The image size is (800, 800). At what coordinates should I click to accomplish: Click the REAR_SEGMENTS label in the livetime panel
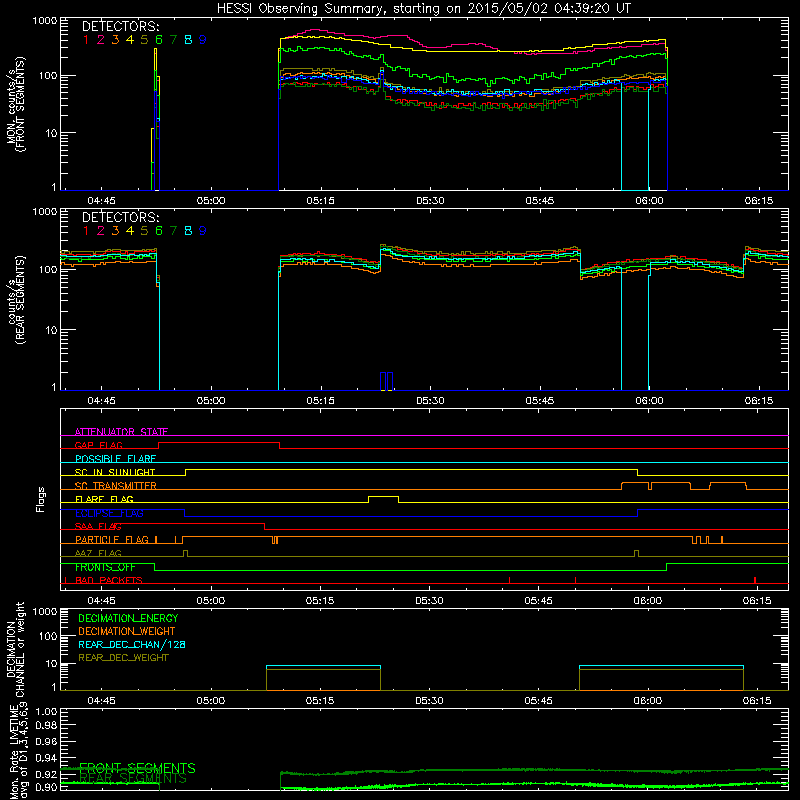[134, 778]
